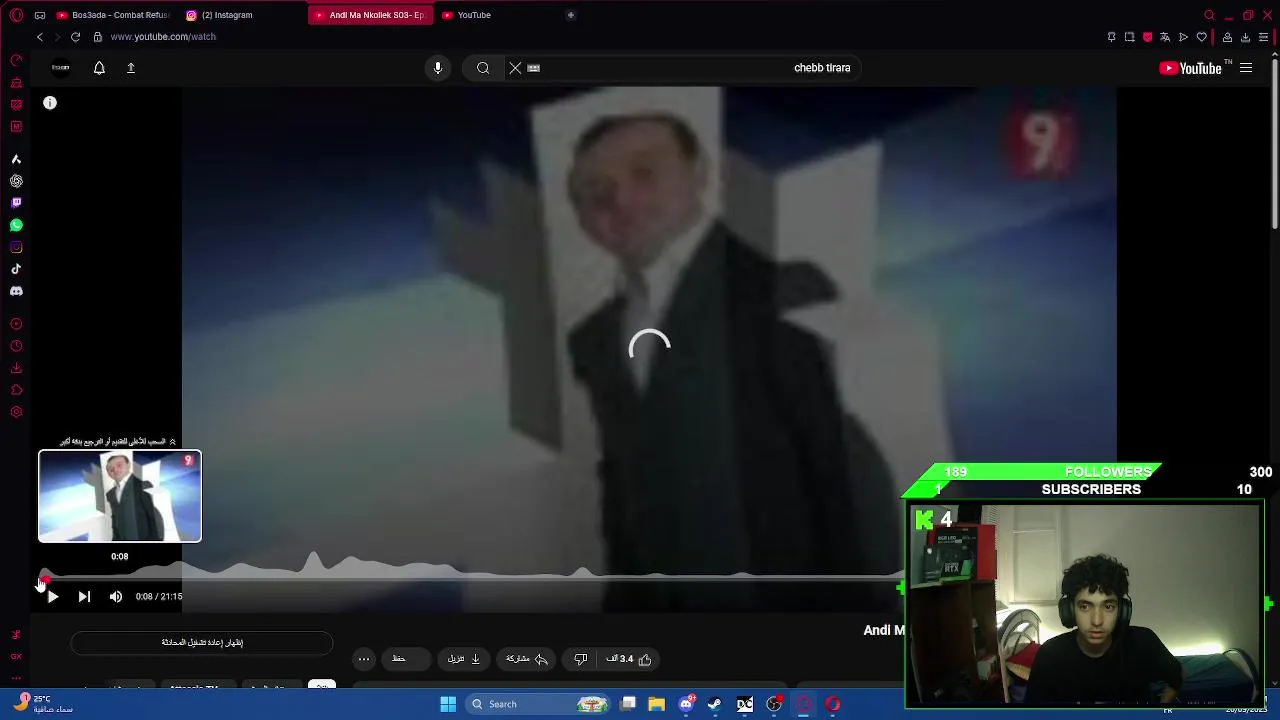Play the video

[x=53, y=597]
